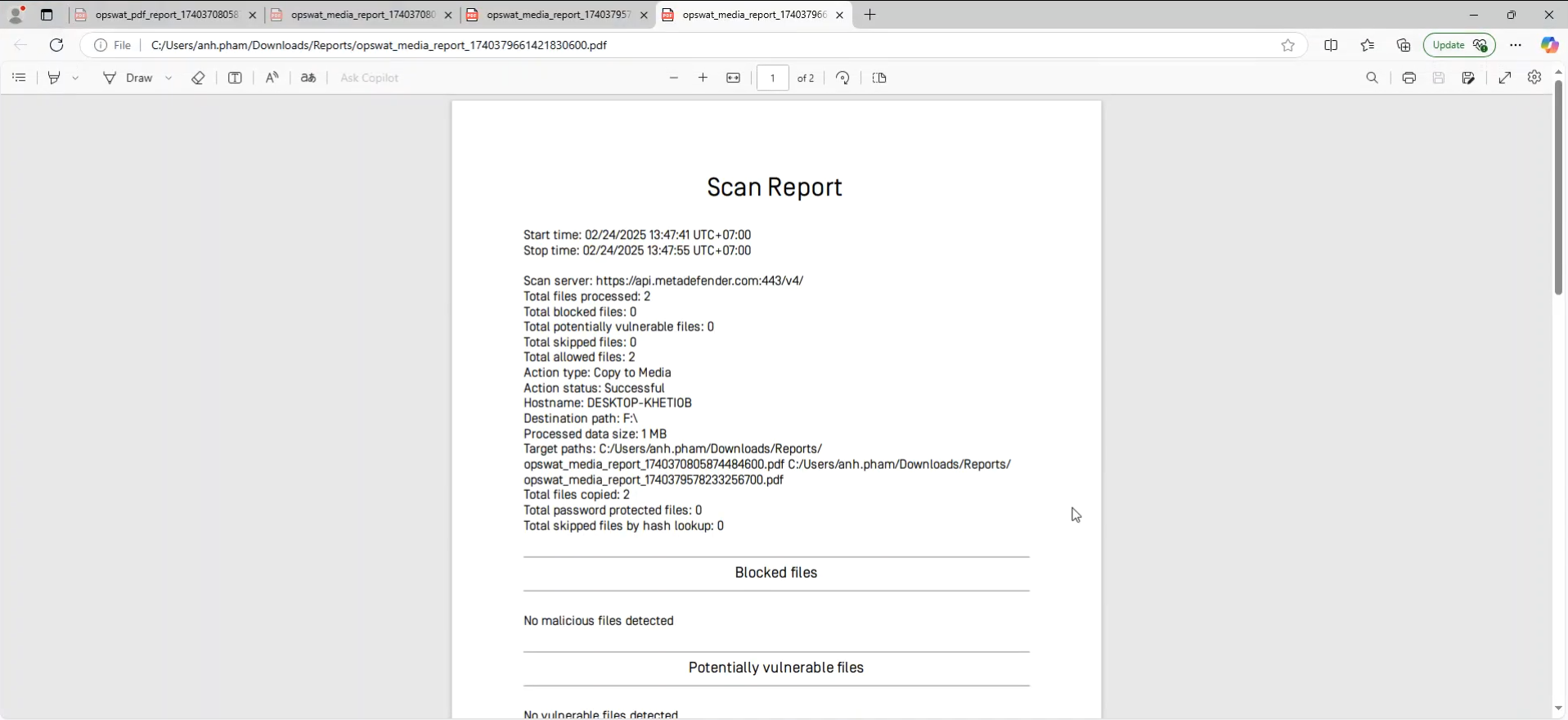Select the Draw tool
The width and height of the screenshot is (1568, 720).
click(128, 78)
